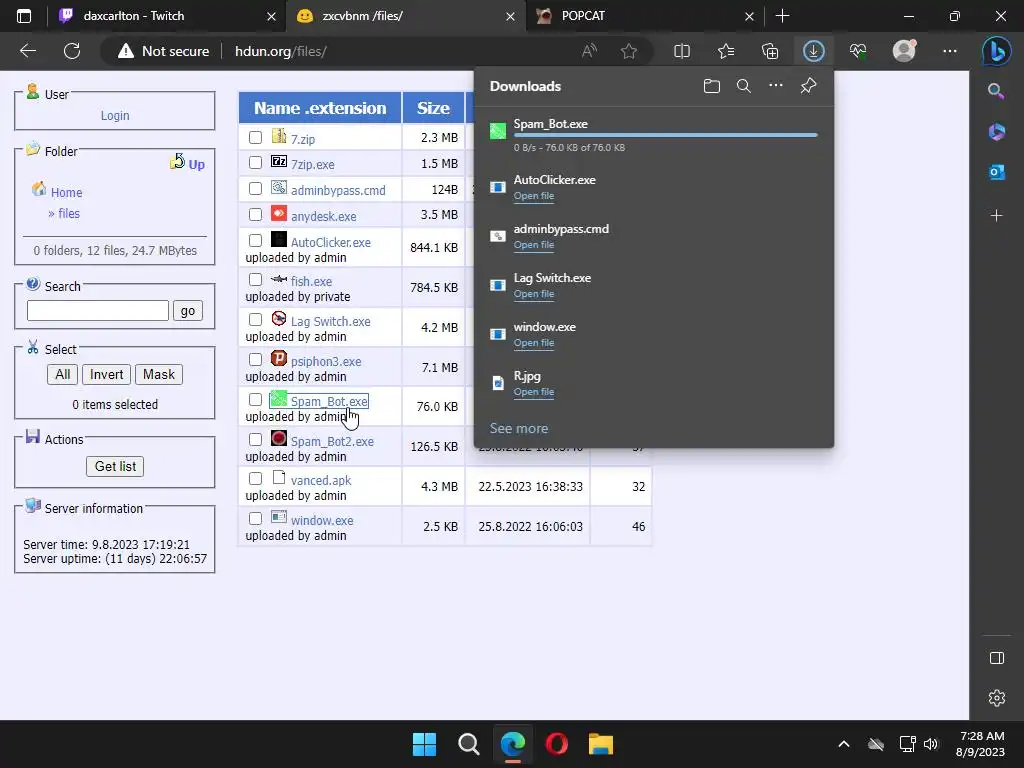Click the Not secure site warning

[163, 51]
